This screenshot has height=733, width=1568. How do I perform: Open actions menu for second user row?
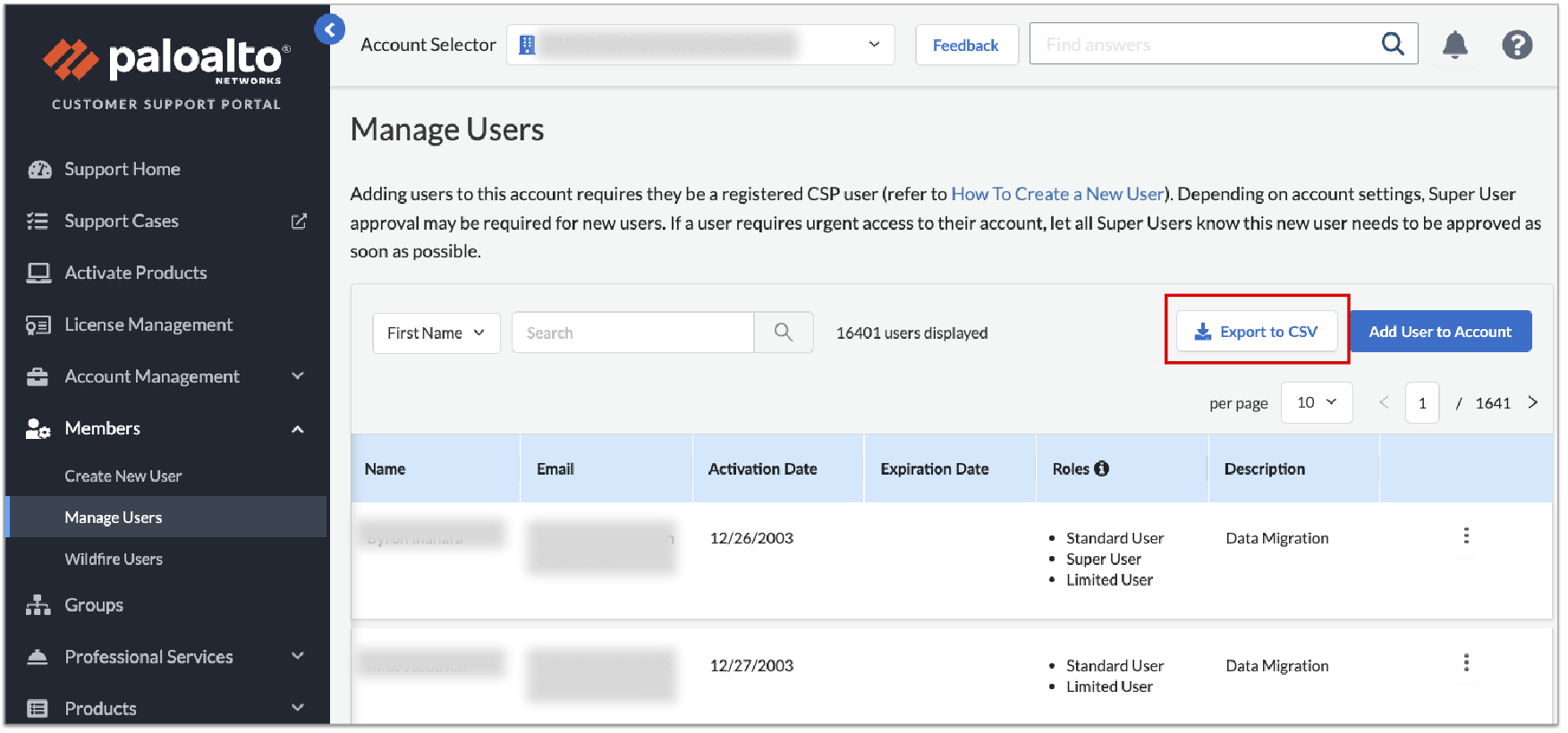[x=1465, y=663]
